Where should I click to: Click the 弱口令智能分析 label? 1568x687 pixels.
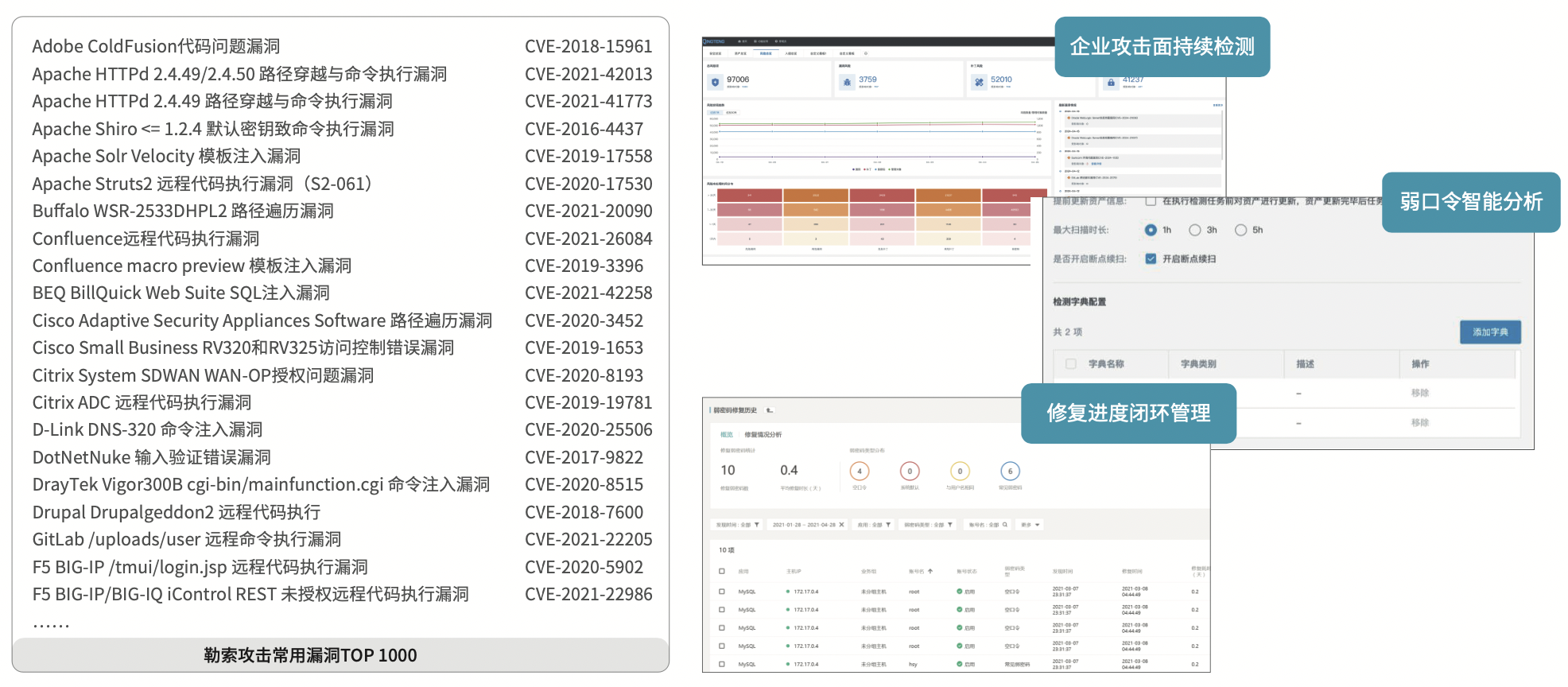pos(1471,202)
